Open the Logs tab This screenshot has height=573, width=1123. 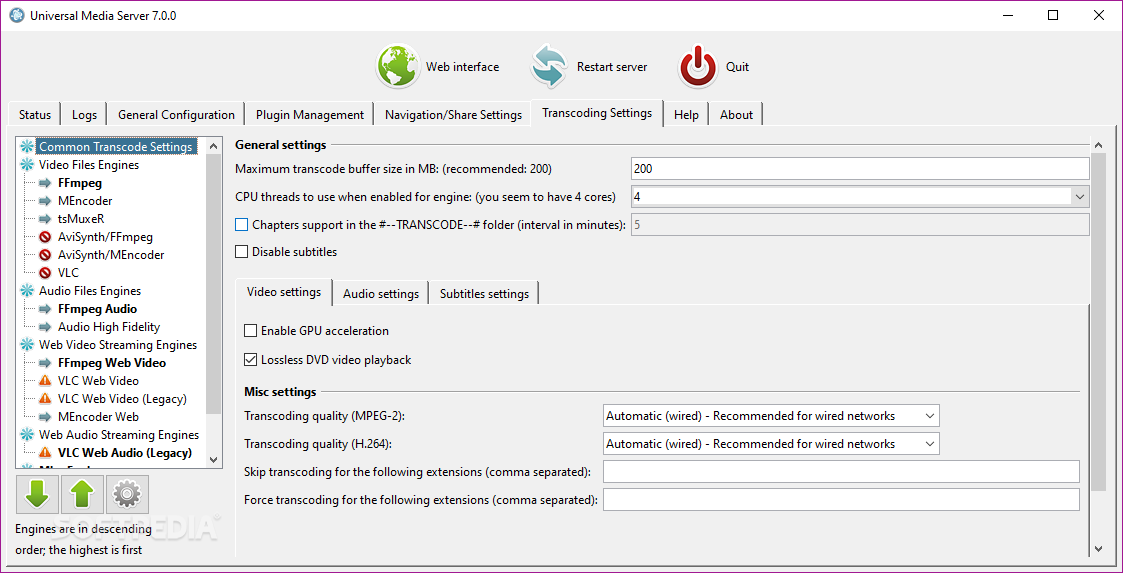pyautogui.click(x=85, y=115)
